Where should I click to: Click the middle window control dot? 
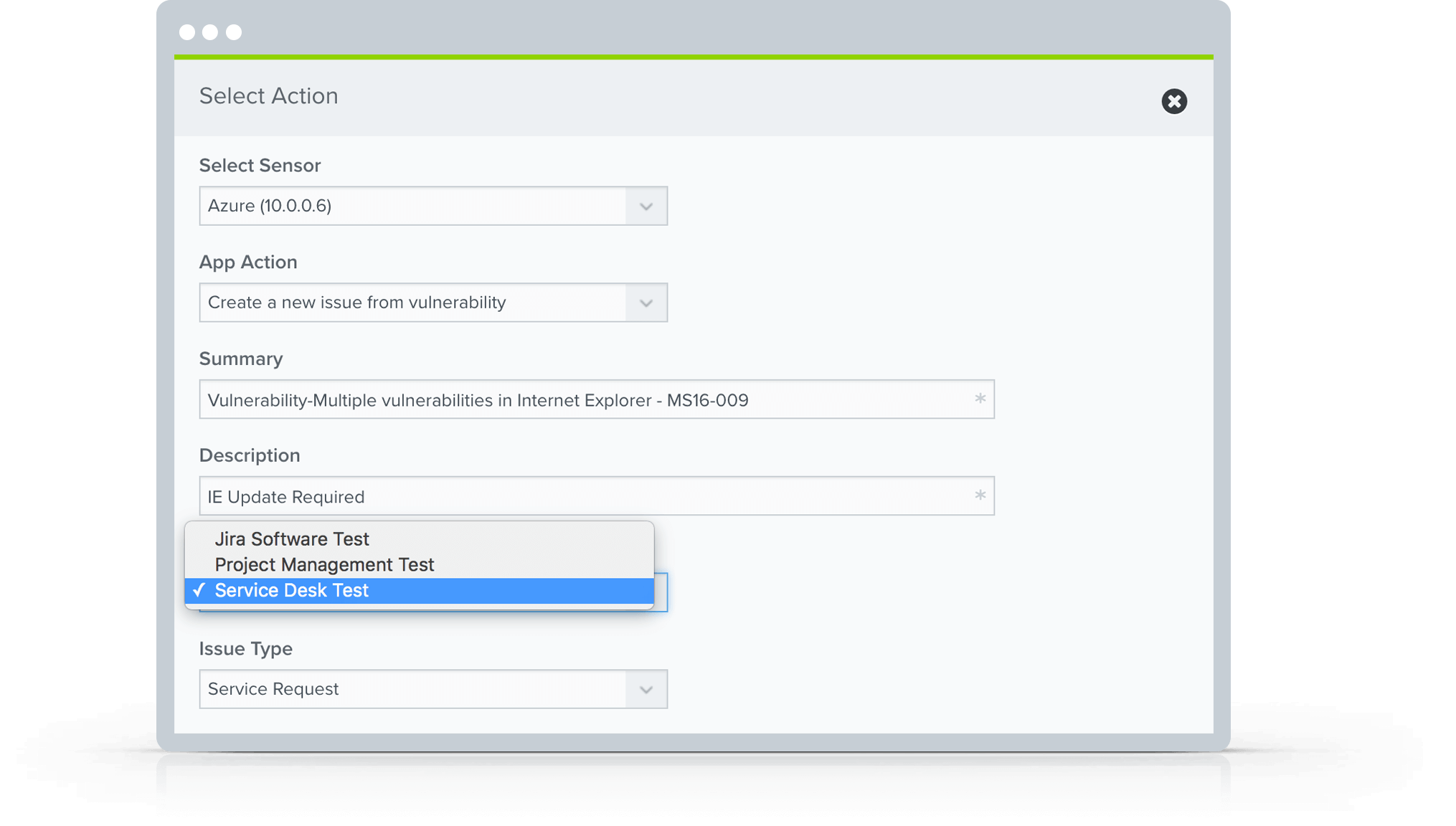tap(210, 32)
